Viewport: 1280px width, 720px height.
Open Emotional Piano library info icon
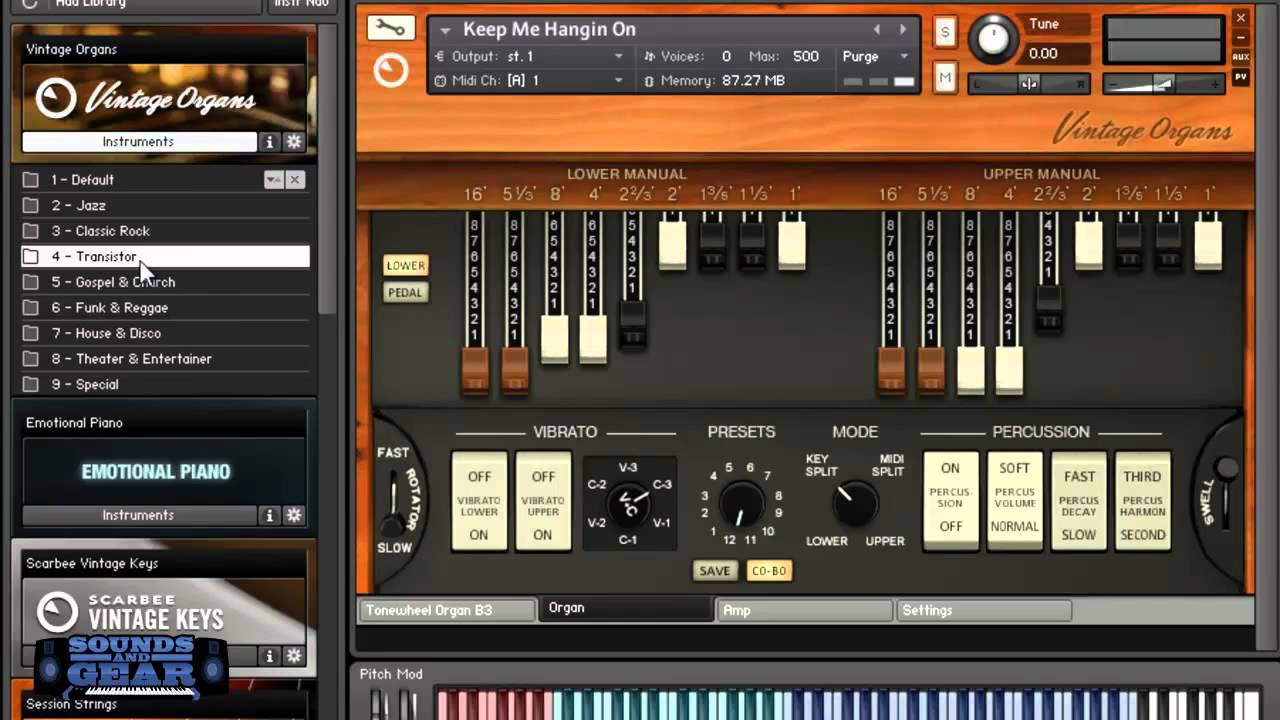coord(269,515)
